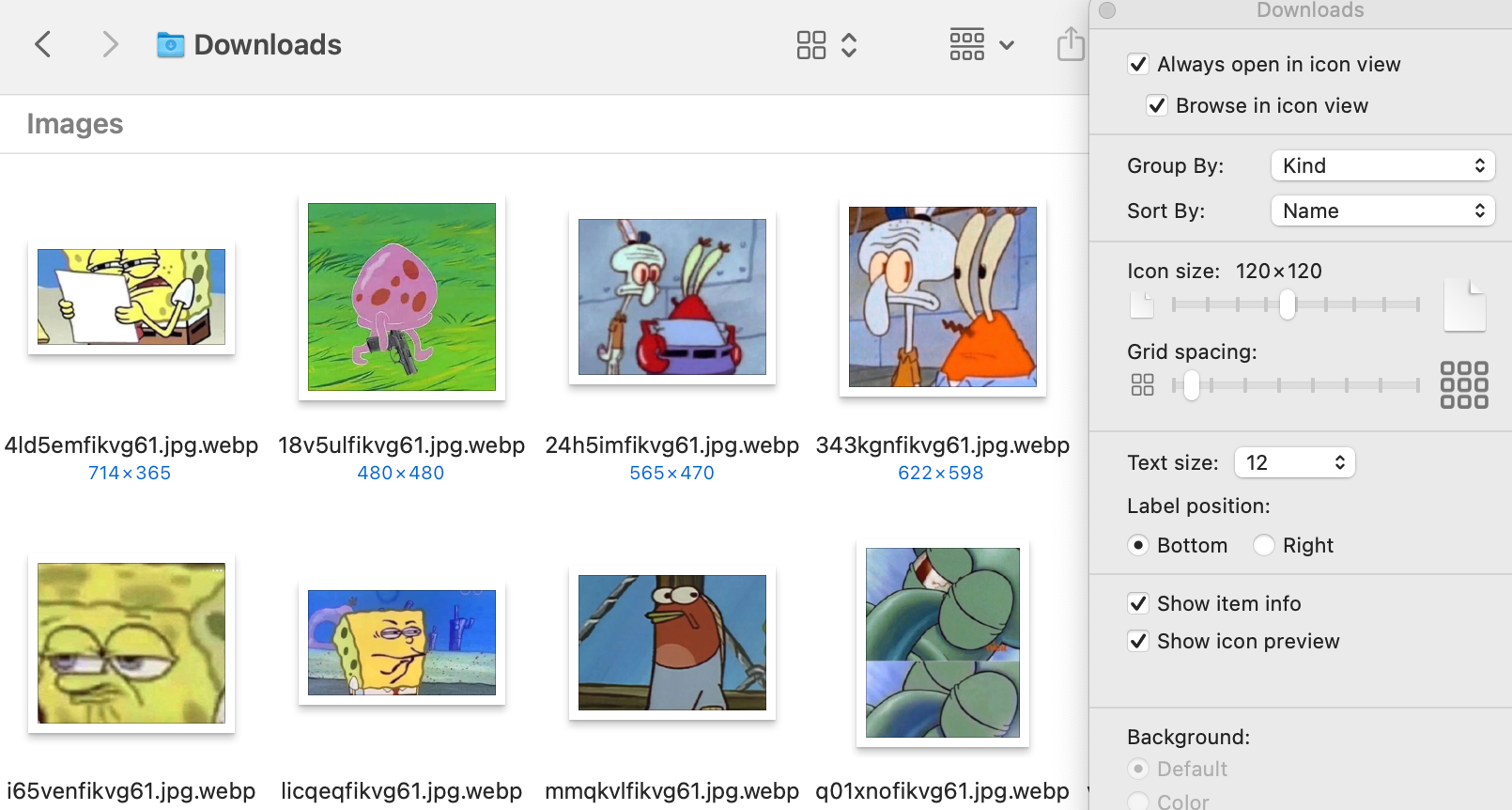This screenshot has width=1512, height=810.
Task: Open the Text size 12 dropdown
Action: click(1294, 462)
